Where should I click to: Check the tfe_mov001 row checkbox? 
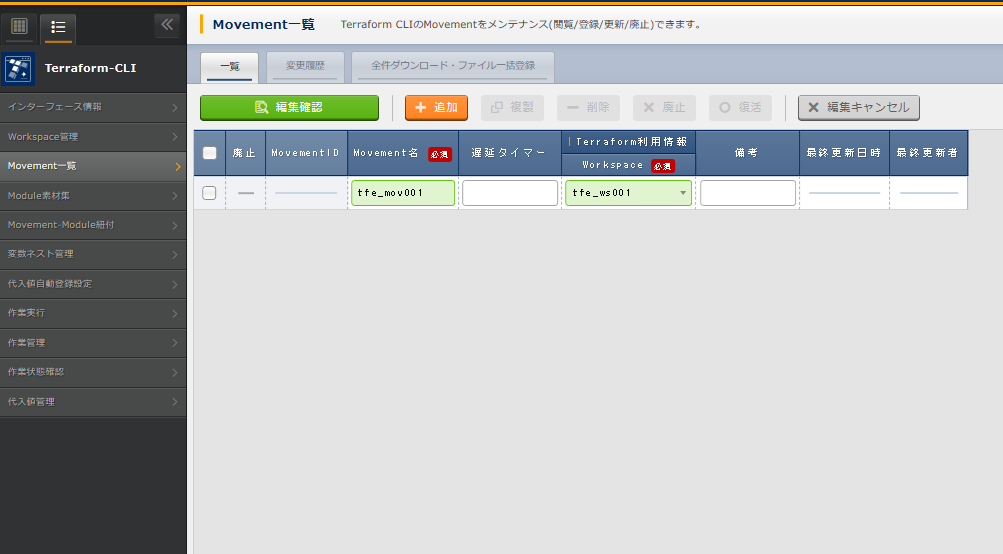coord(209,193)
